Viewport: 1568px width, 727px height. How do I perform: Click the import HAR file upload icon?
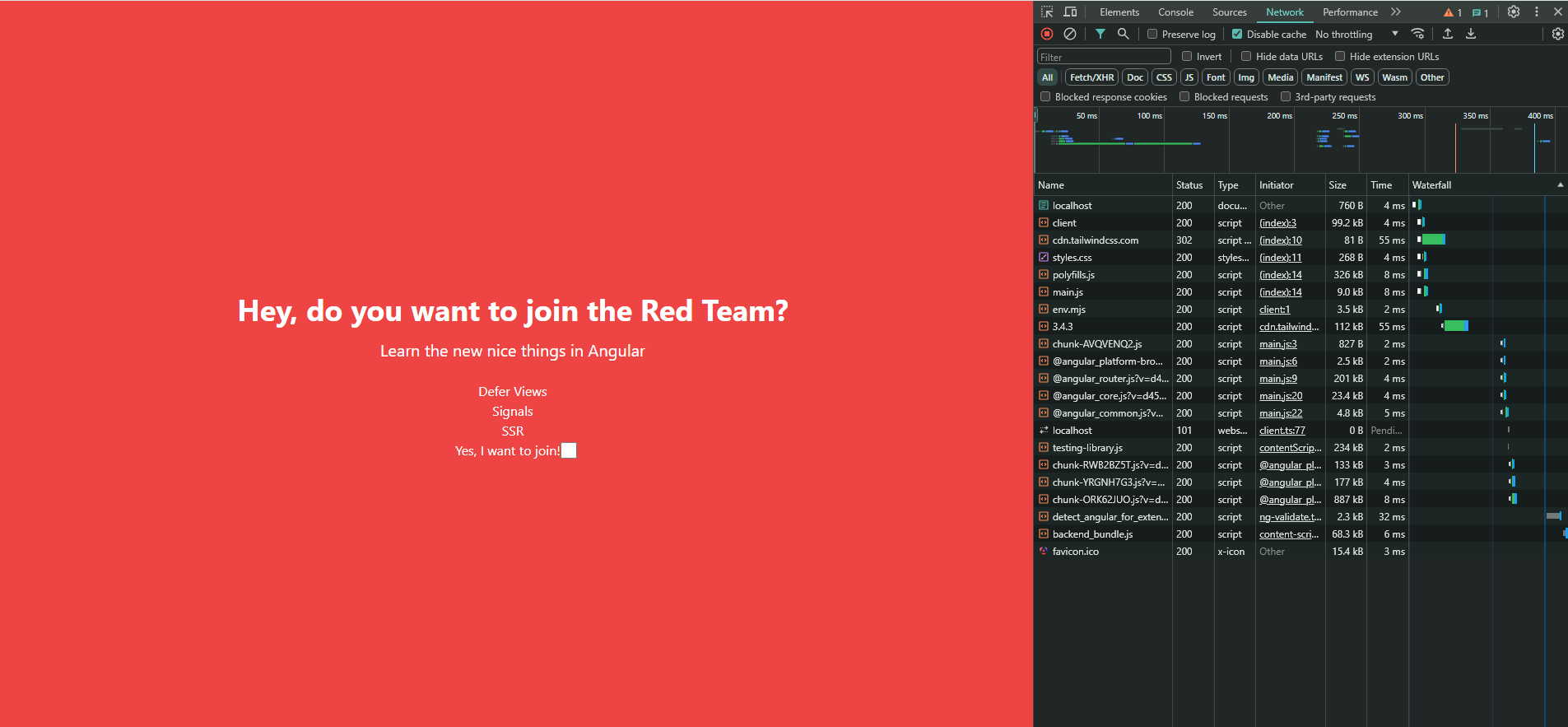pyautogui.click(x=1448, y=34)
